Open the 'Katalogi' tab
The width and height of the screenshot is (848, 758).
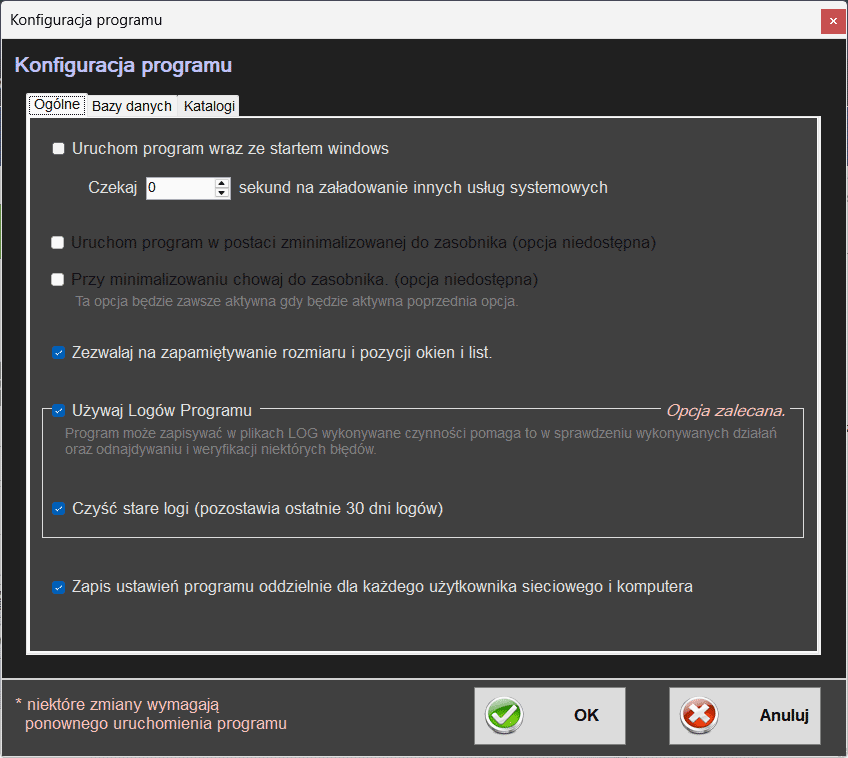click(x=209, y=106)
